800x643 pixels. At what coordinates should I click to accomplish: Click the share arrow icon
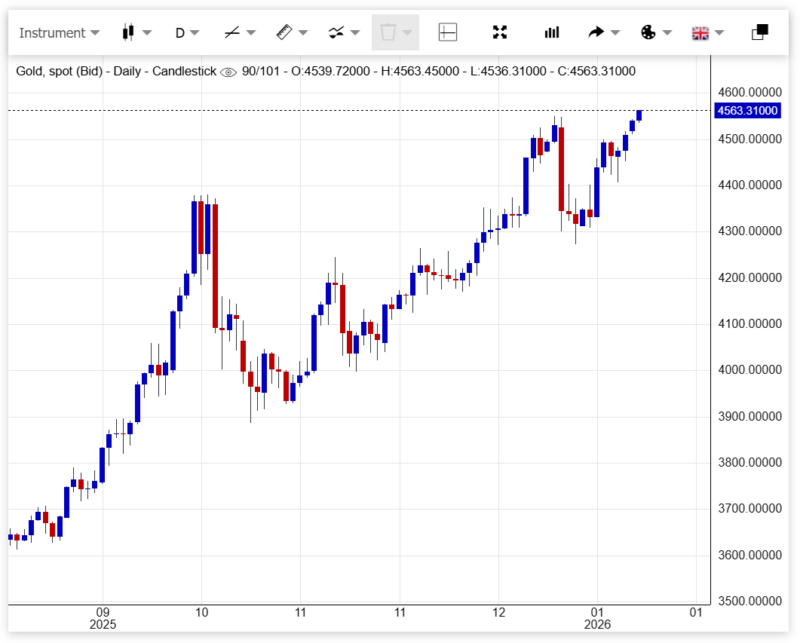click(596, 32)
